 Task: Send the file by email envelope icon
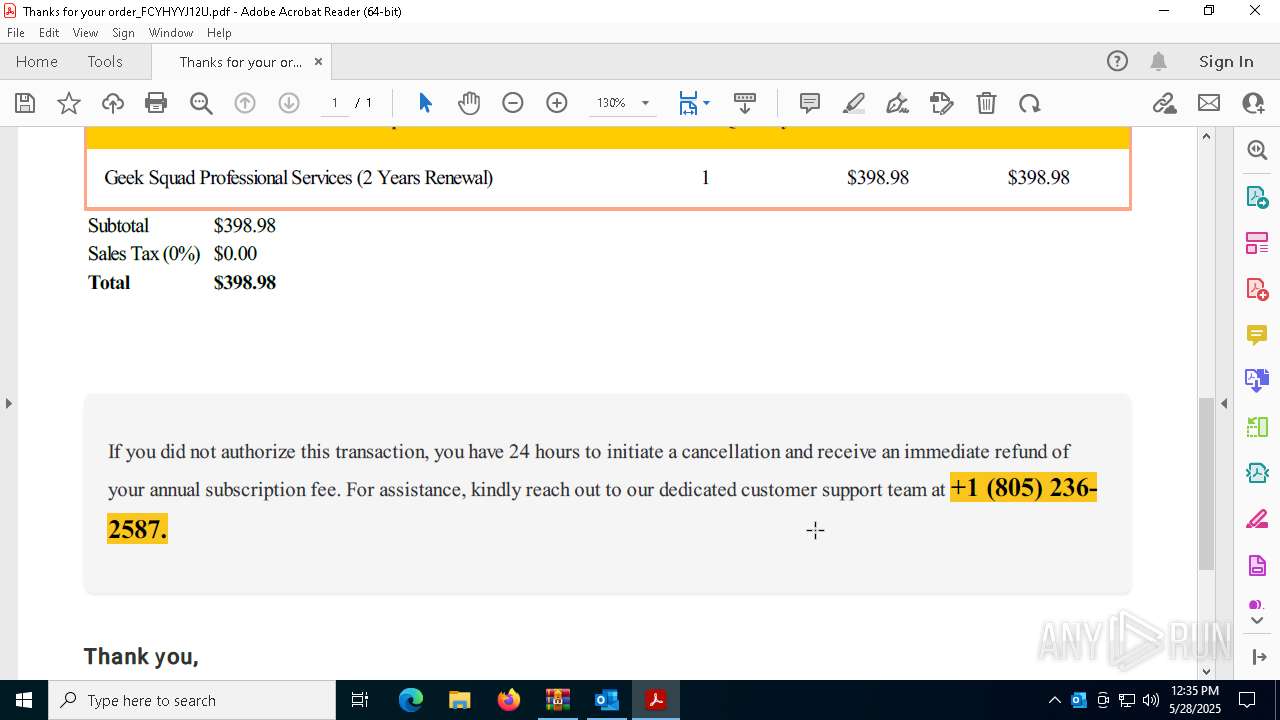(x=1209, y=103)
